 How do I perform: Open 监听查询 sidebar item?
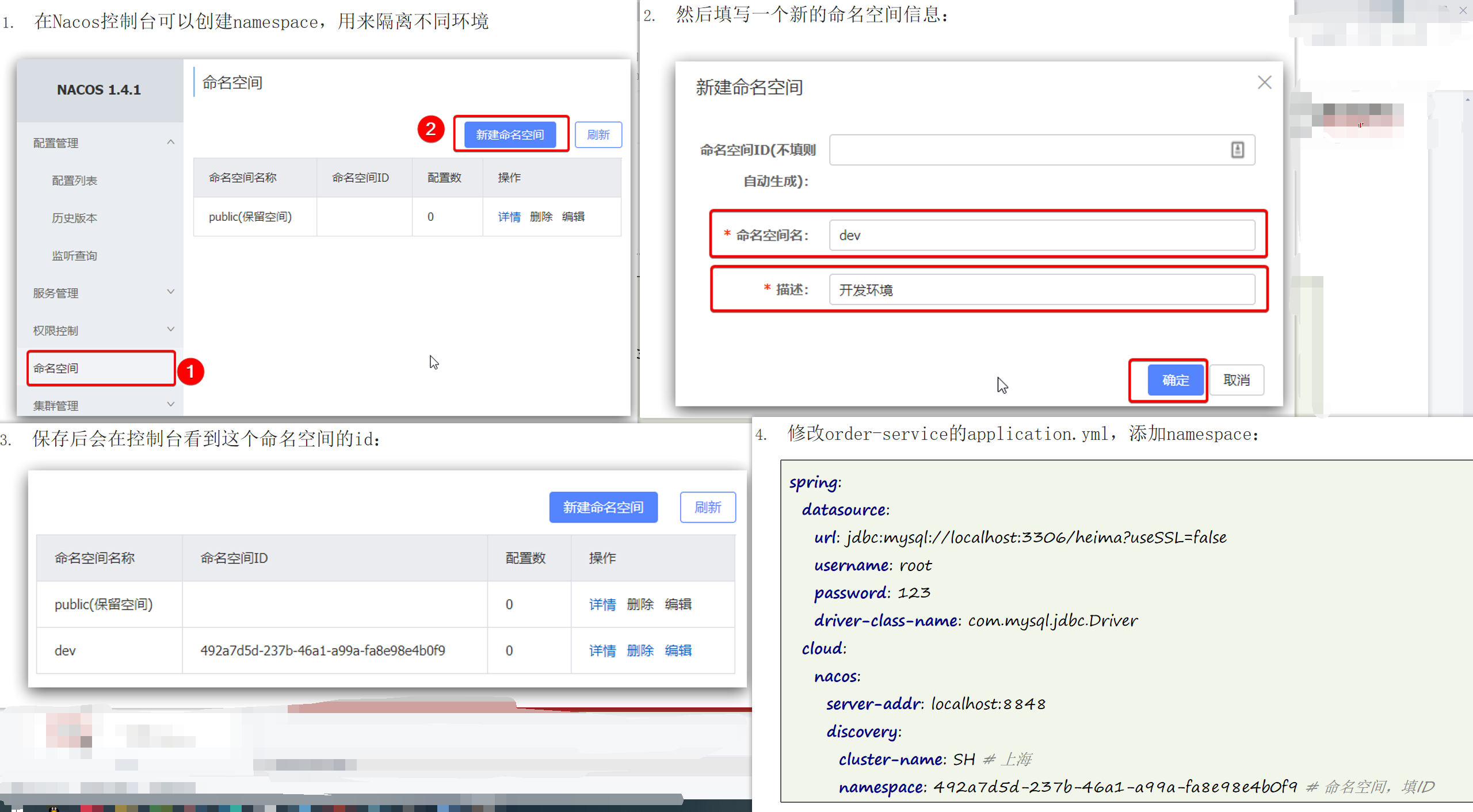click(74, 255)
